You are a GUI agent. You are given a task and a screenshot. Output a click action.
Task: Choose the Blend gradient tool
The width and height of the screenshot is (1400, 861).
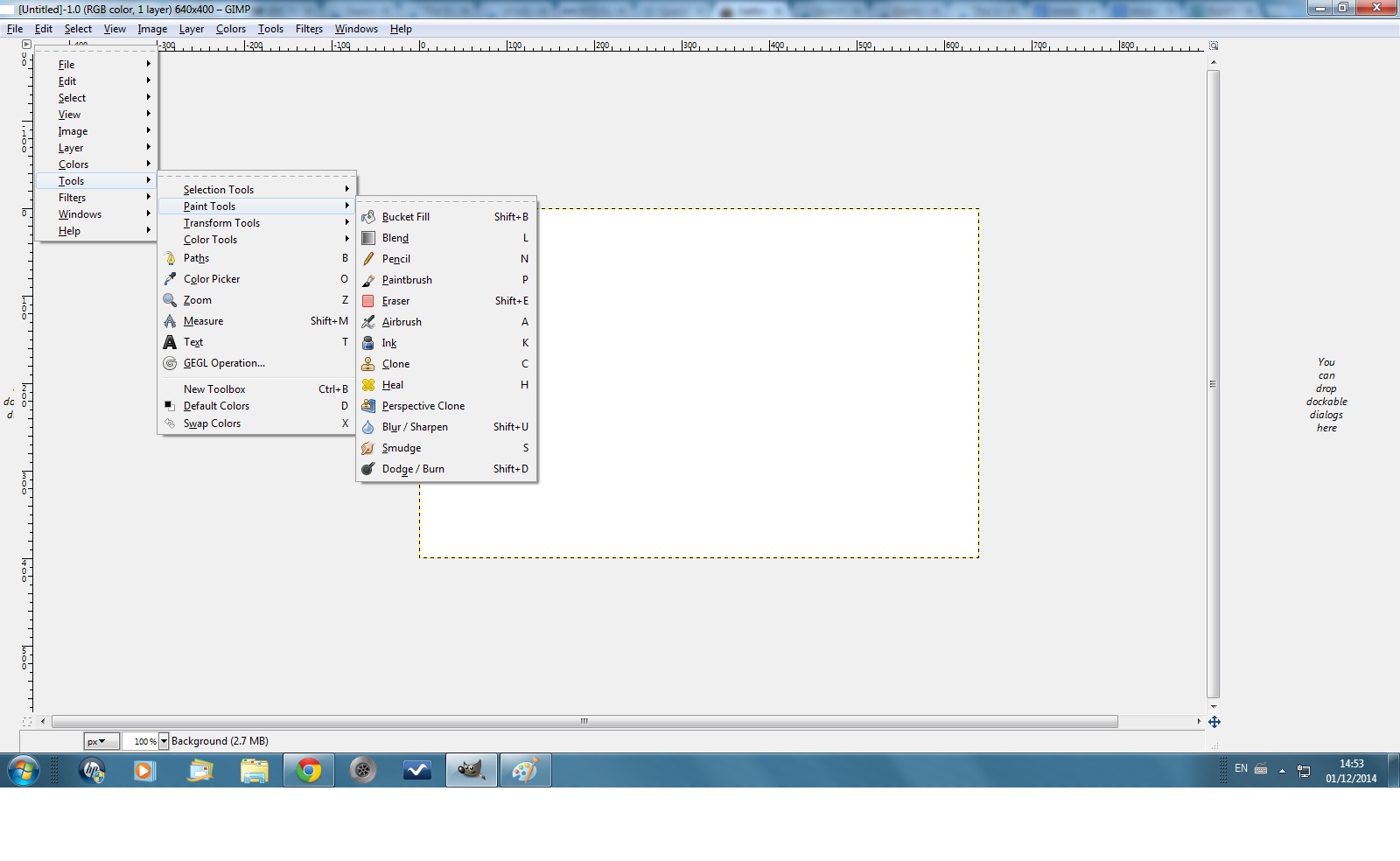[x=446, y=238]
